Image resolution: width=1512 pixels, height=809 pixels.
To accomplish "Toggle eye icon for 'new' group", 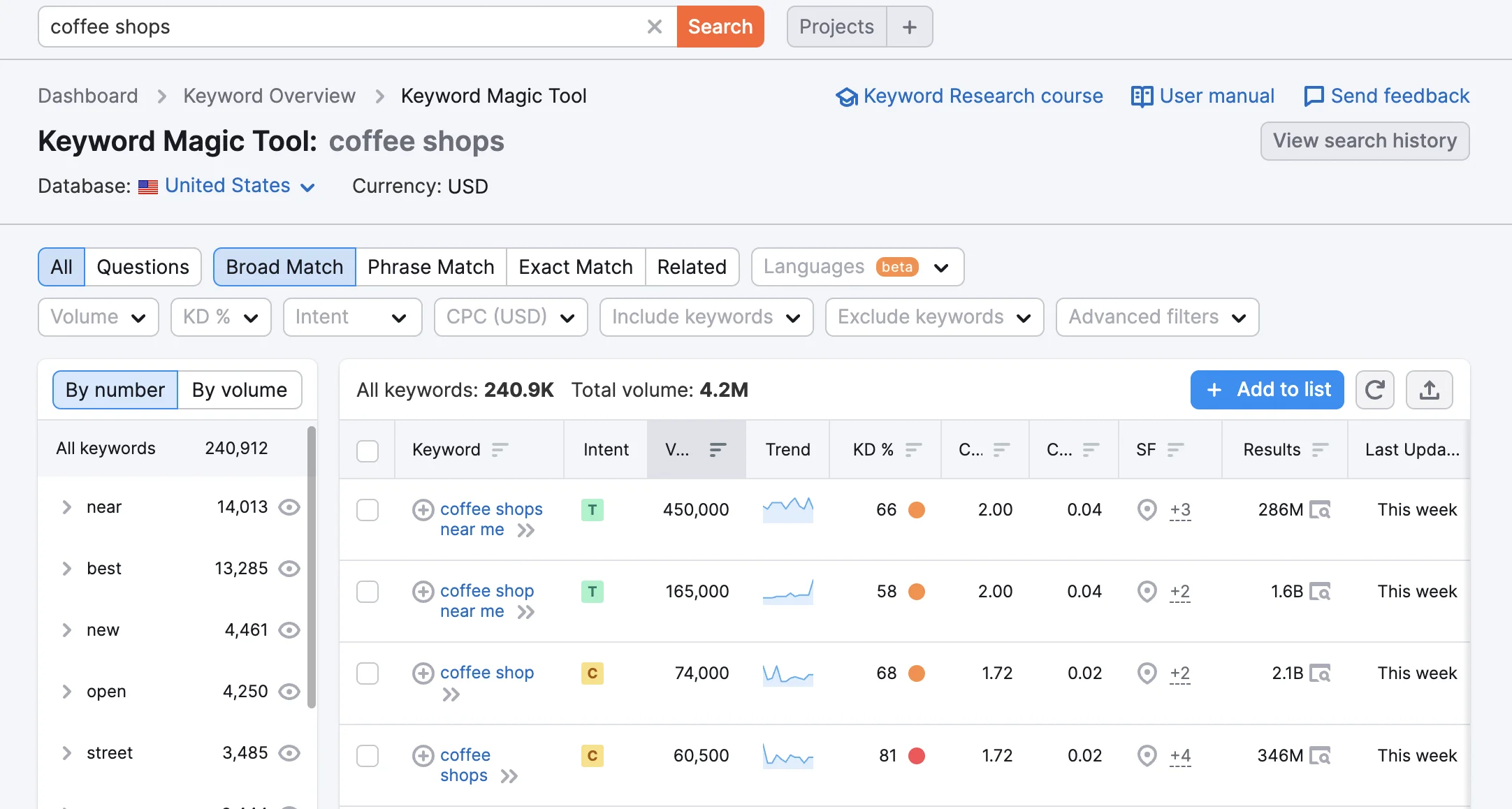I will click(x=289, y=630).
